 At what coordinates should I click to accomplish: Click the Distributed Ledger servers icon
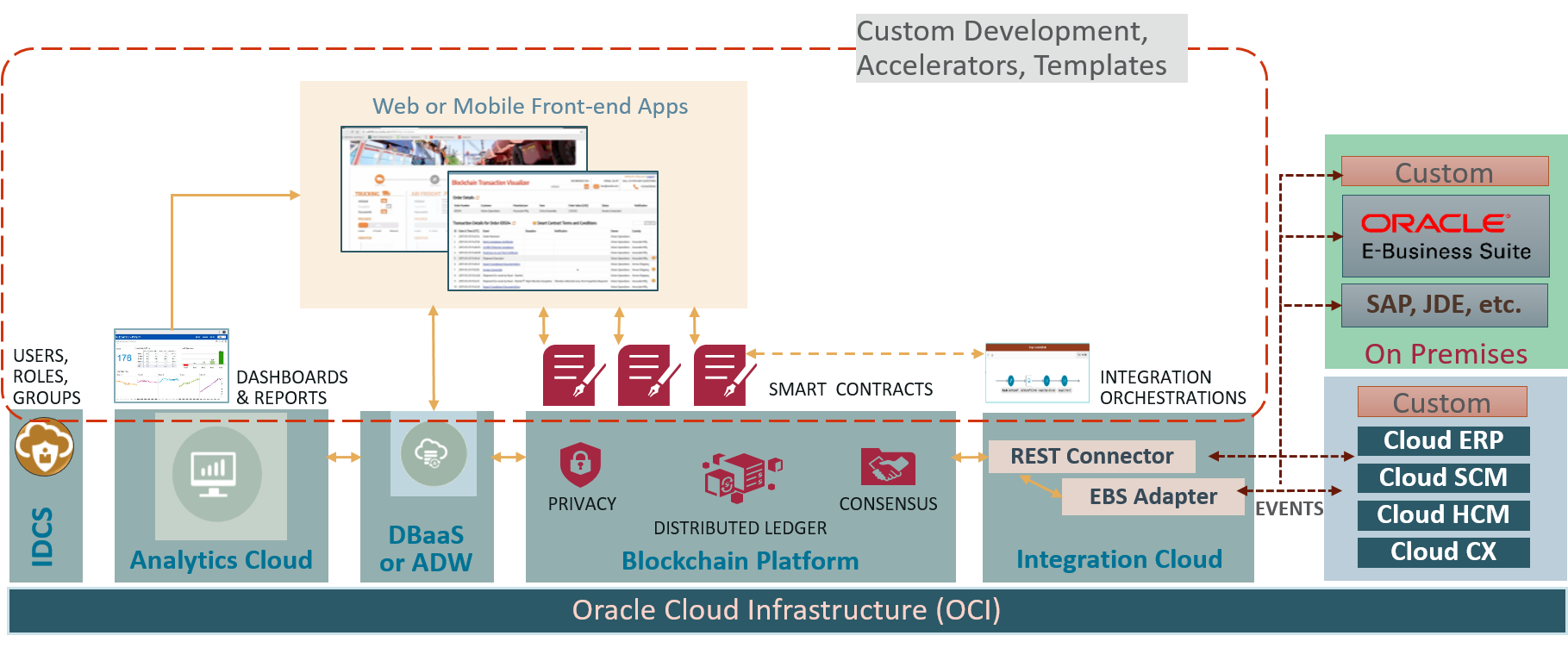(741, 477)
